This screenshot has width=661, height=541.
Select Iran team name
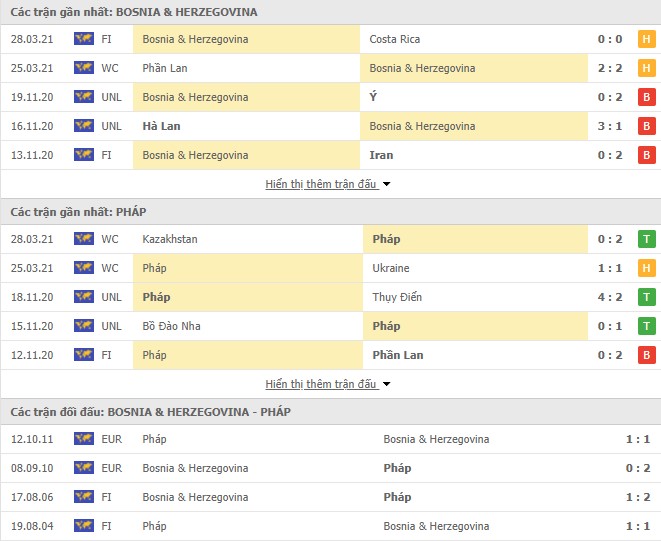pos(381,155)
